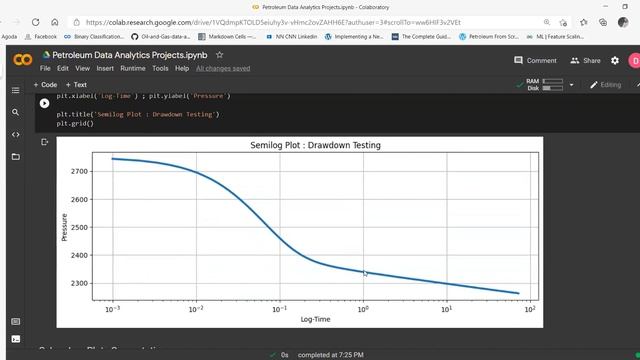Open the Comment button
Viewport: 640px width, 360px height.
535,60
